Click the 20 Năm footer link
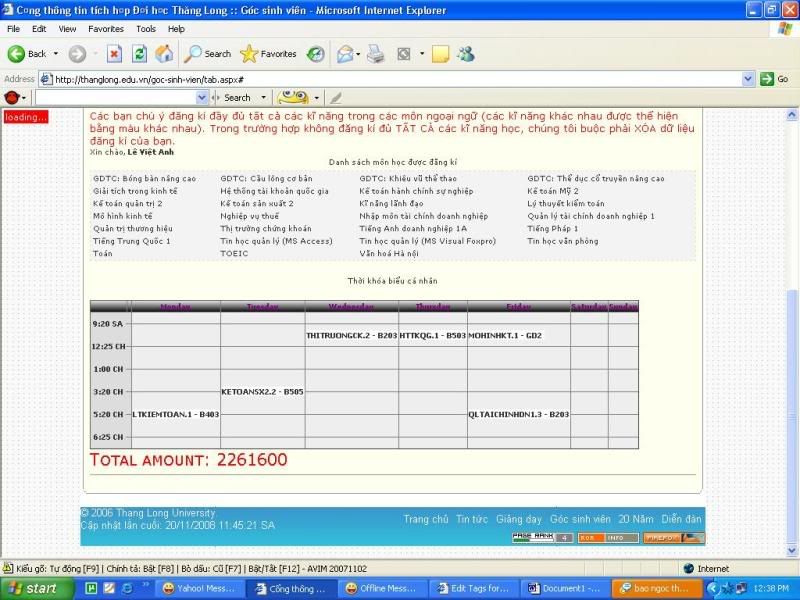 coord(636,519)
